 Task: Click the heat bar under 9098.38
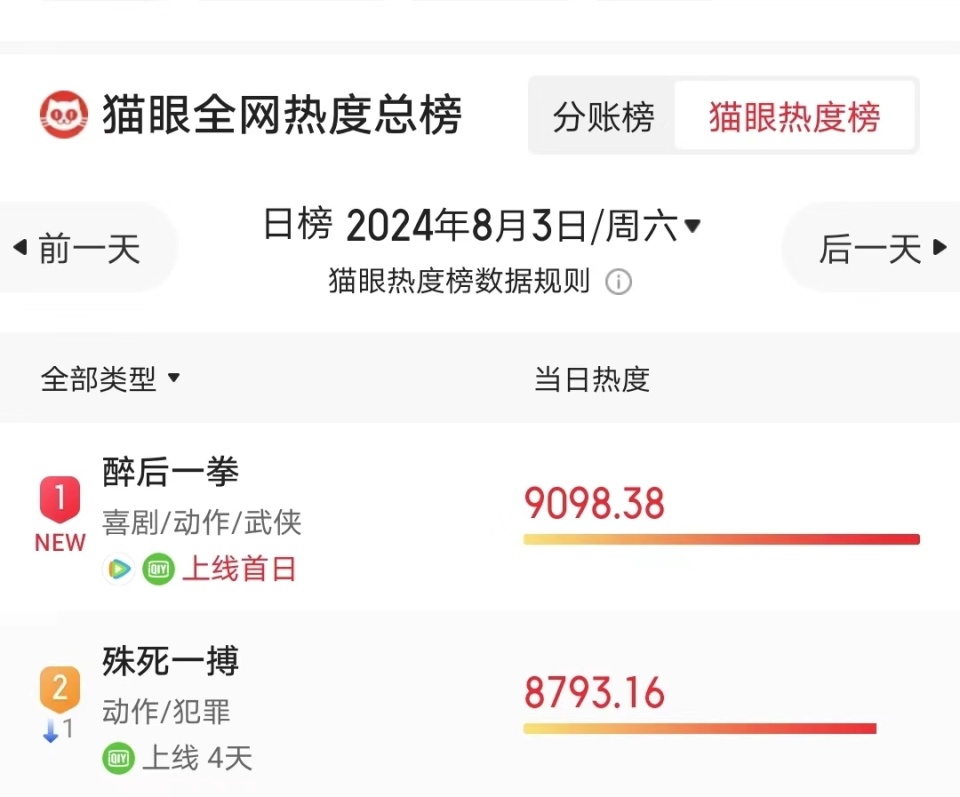point(720,539)
